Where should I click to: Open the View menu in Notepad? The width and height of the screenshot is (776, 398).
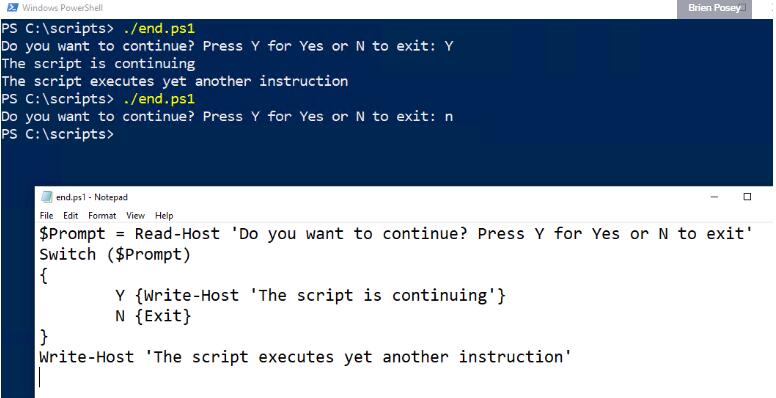pyautogui.click(x=135, y=215)
